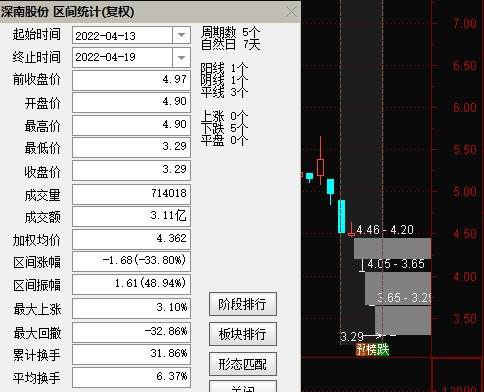This screenshot has height=392, width=484.
Task: Open the 终止时间 date dropdown arrow
Action: pyautogui.click(x=181, y=57)
